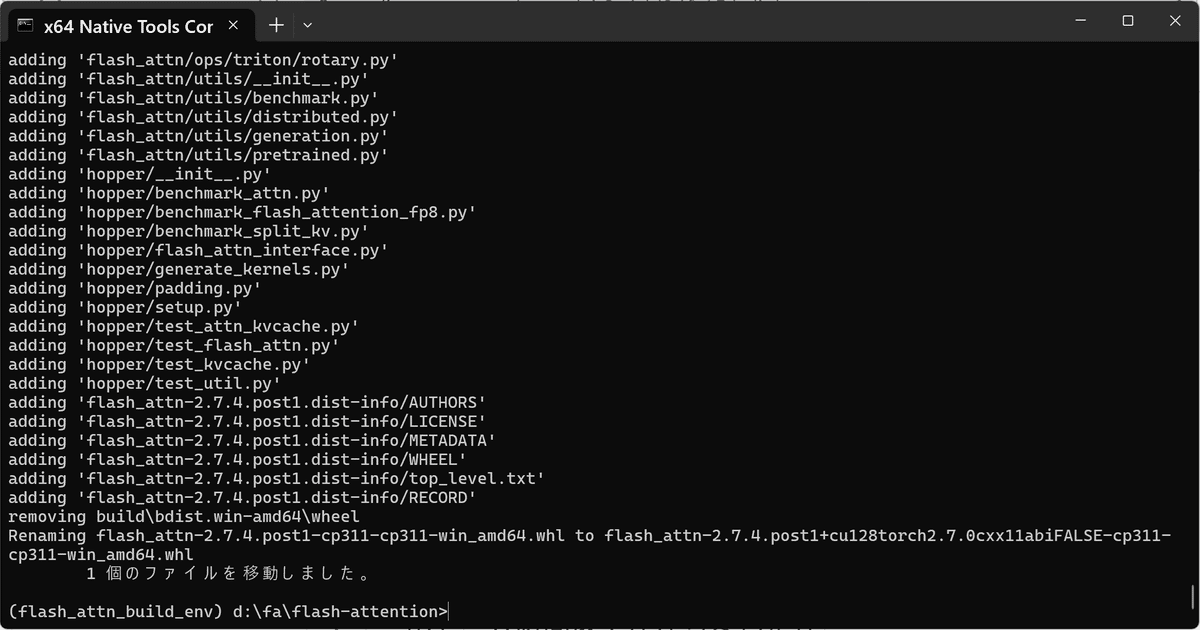
Task: Click the 'benchmark_flash_attention_fp8.py' output line
Action: 242,212
